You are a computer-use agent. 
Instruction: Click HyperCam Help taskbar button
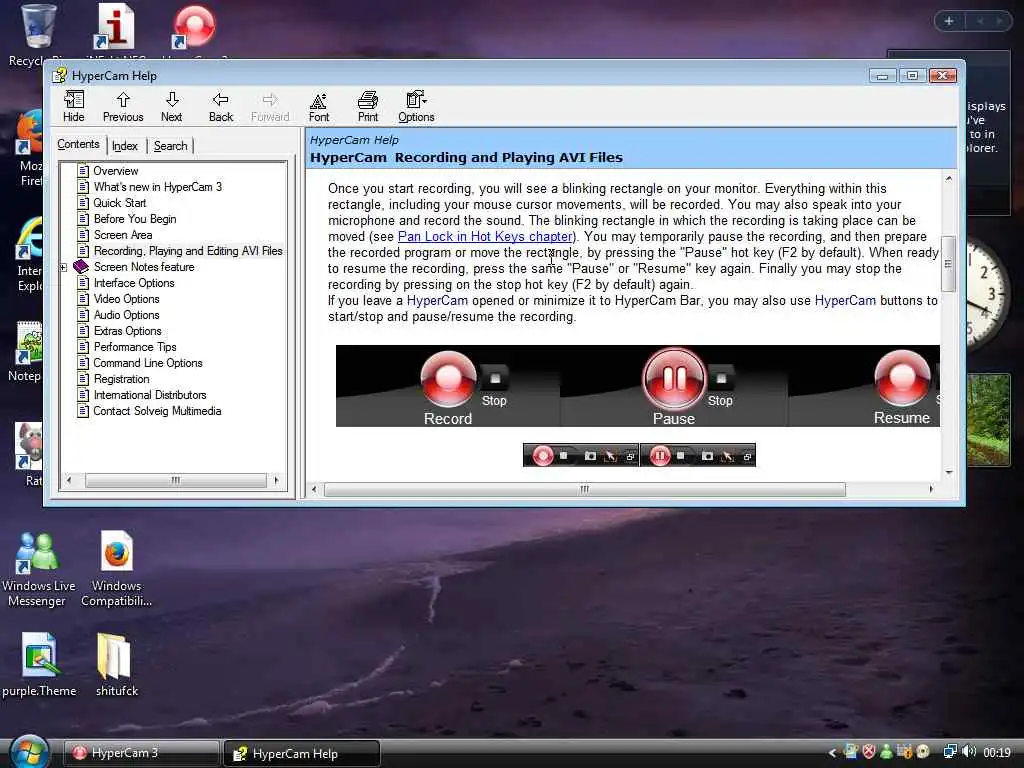(301, 754)
